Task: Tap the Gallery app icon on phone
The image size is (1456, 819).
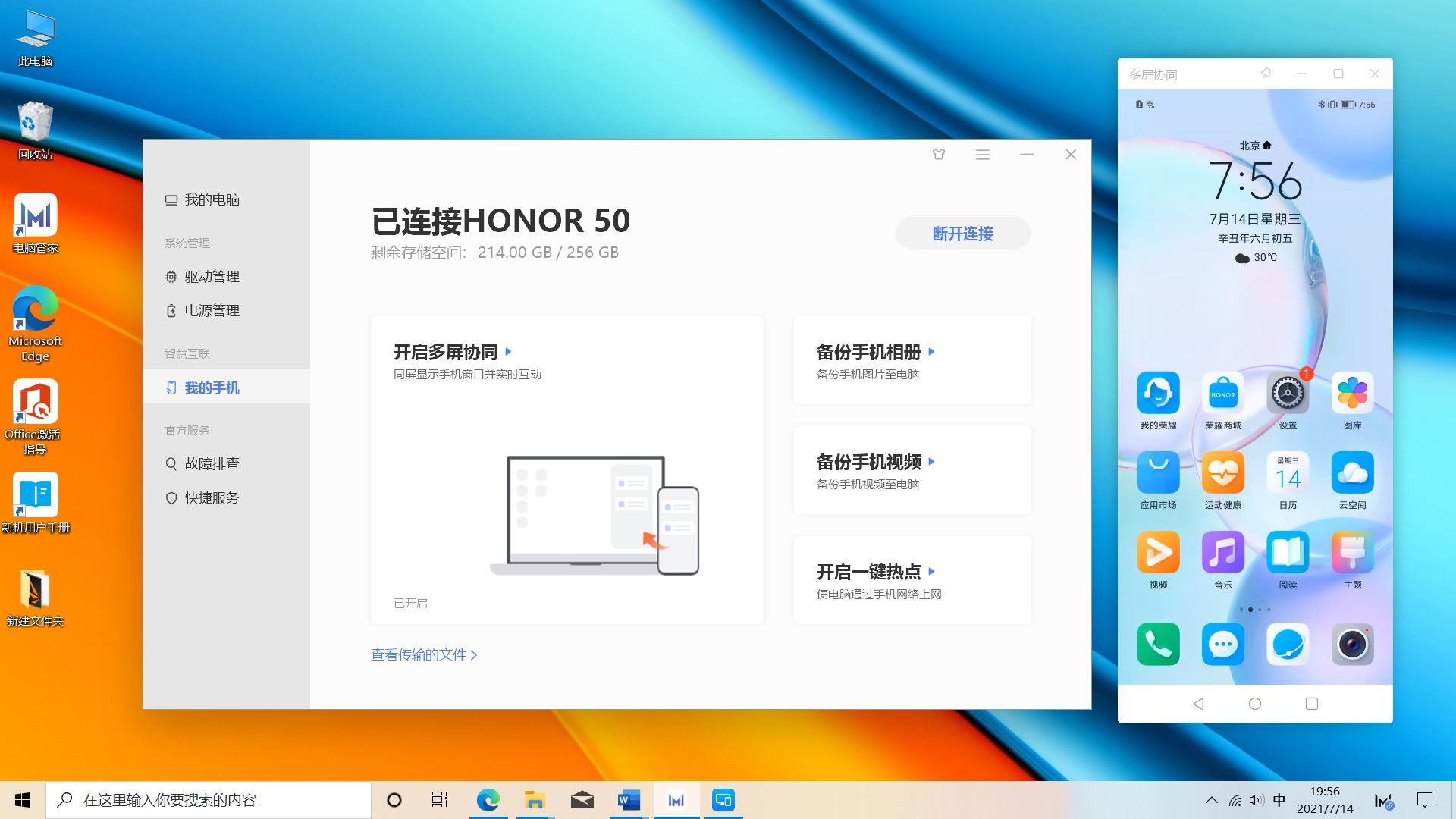Action: pyautogui.click(x=1352, y=394)
